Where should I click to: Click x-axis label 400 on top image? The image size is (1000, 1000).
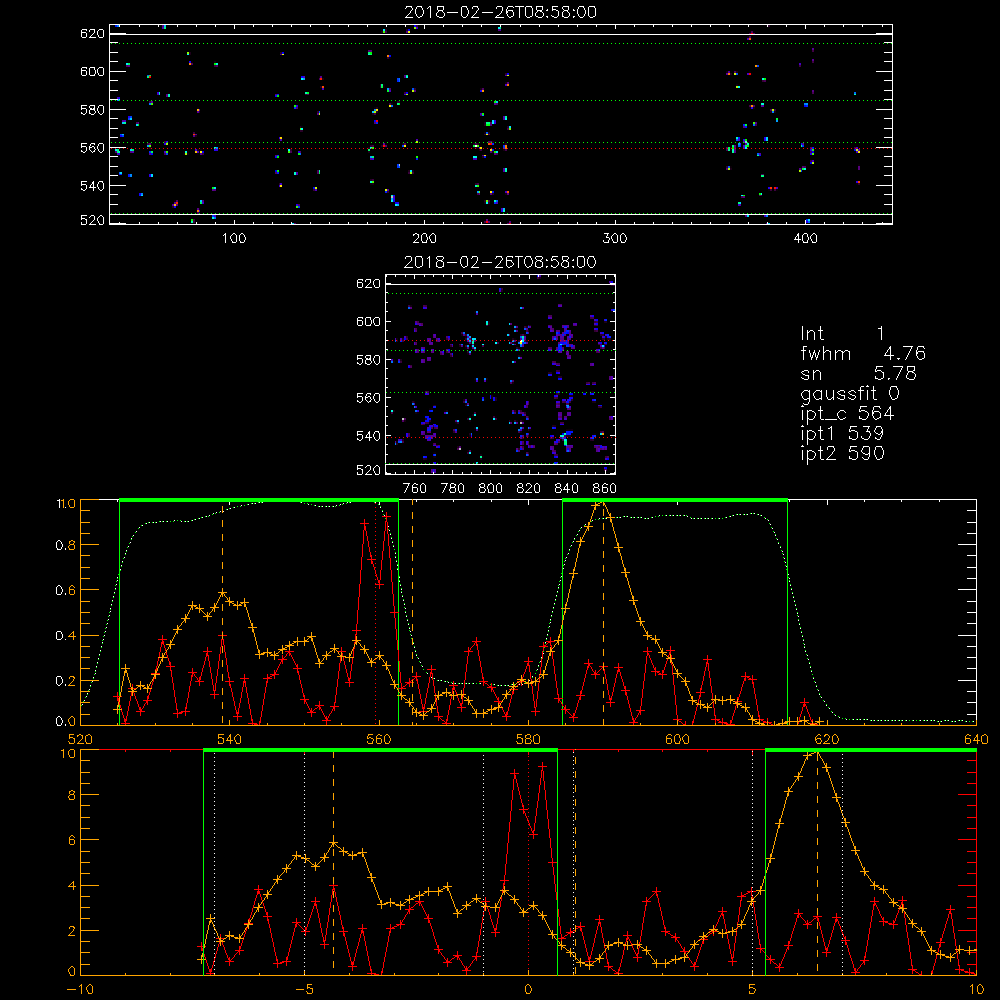805,239
